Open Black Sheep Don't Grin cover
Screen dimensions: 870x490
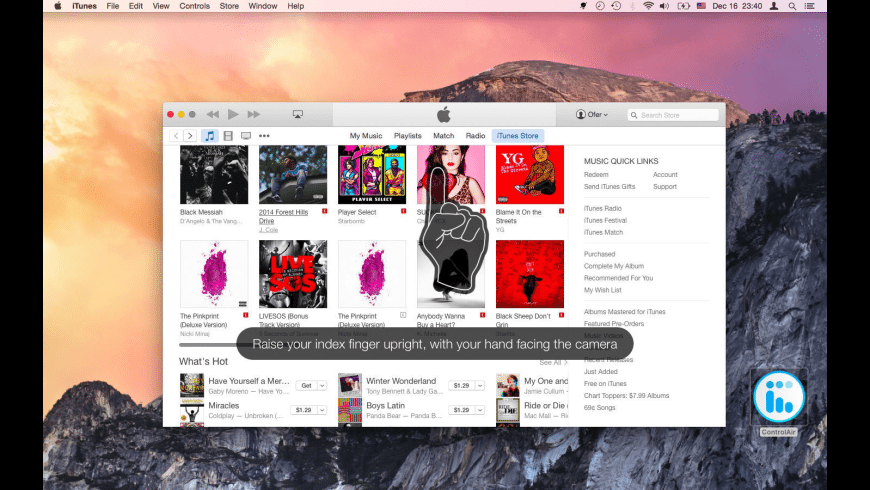point(530,274)
